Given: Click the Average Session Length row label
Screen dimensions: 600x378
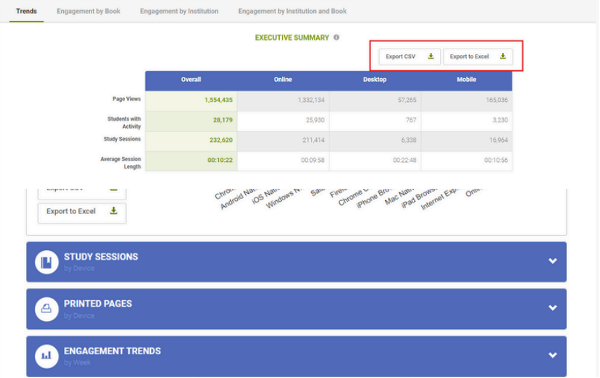Looking at the screenshot, I should pos(121,163).
